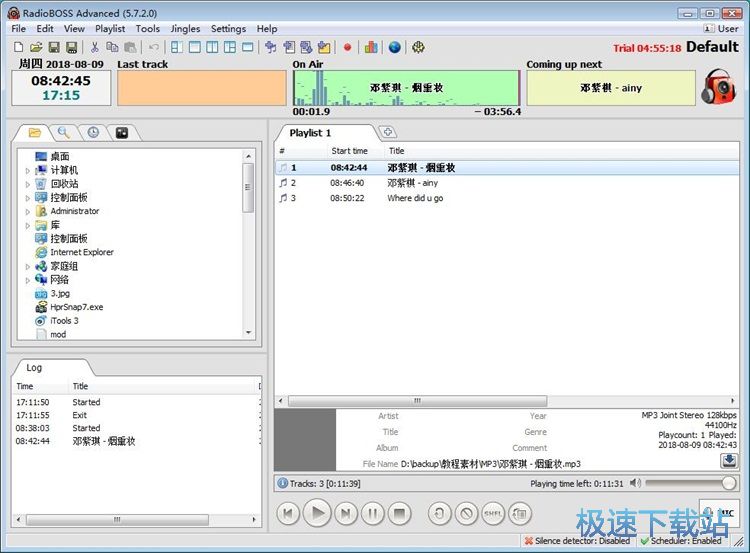Image resolution: width=750 pixels, height=553 pixels.
Task: Open the search tab with magnifier icon
Action: click(x=63, y=132)
